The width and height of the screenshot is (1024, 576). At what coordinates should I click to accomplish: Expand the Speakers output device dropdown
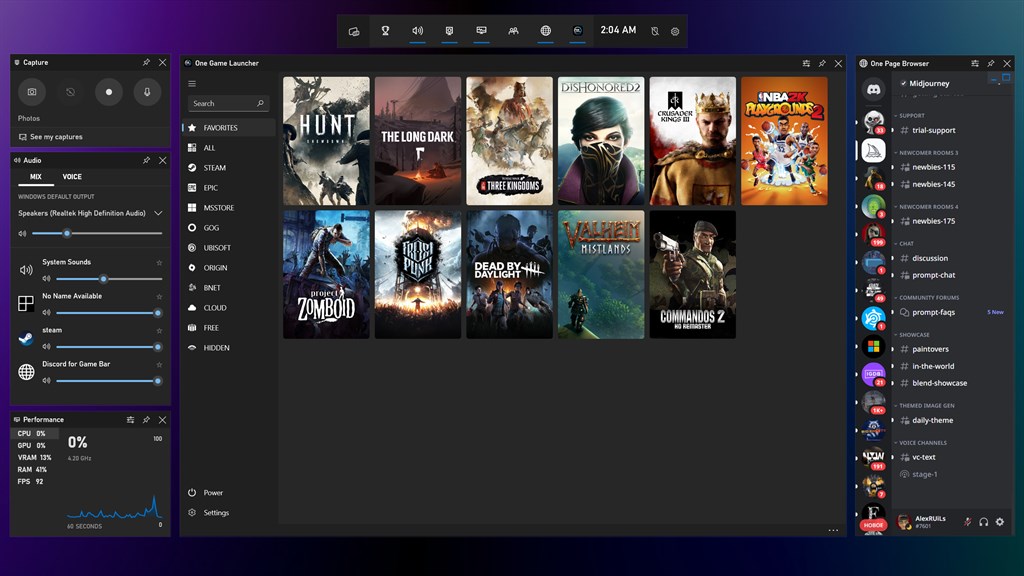[158, 214]
